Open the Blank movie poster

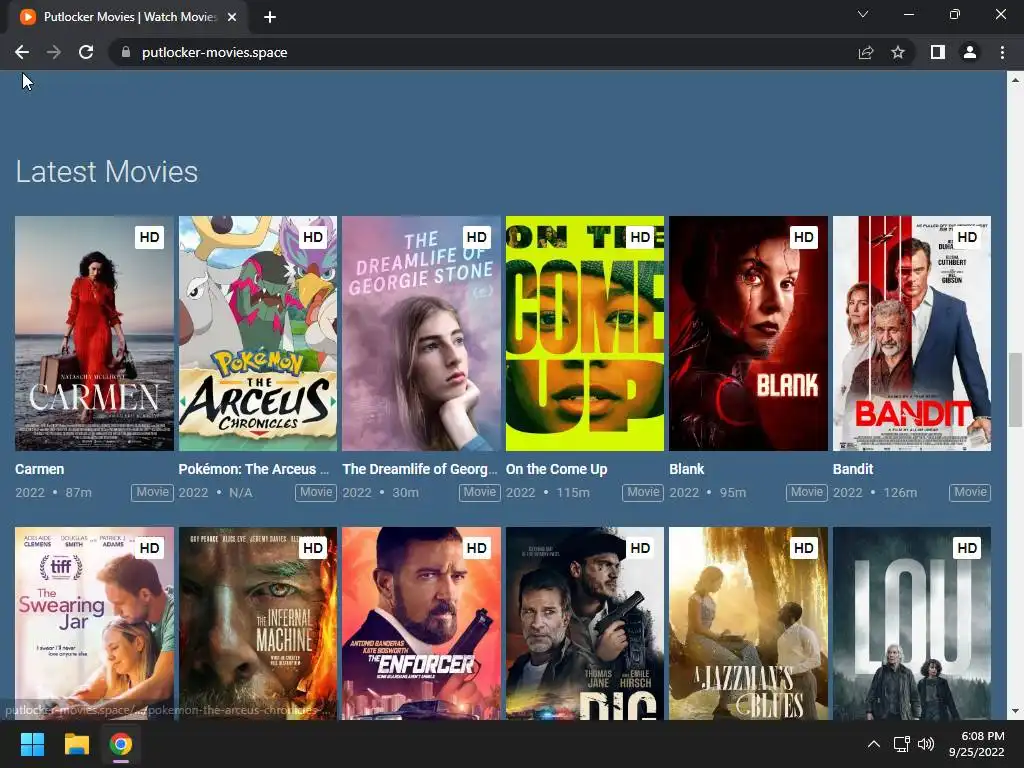coord(748,333)
